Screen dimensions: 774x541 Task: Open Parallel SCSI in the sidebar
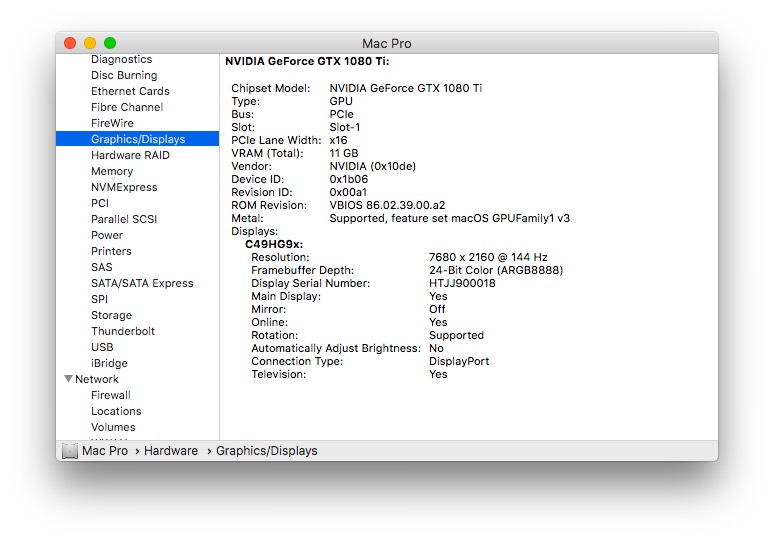pyautogui.click(x=123, y=219)
